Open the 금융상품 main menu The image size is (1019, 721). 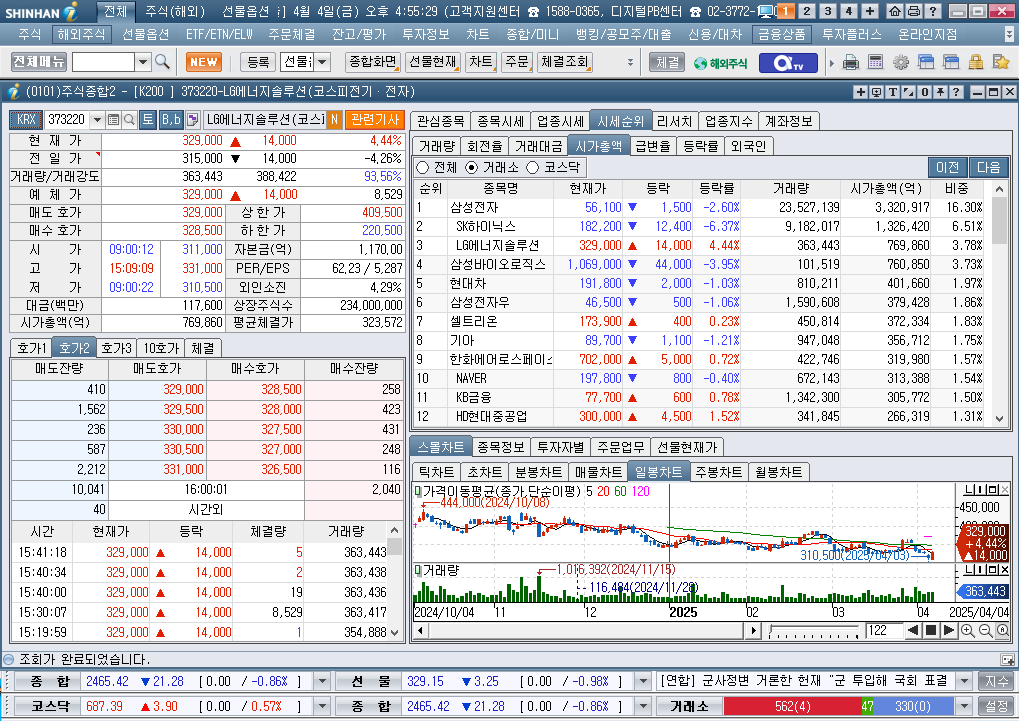782,34
